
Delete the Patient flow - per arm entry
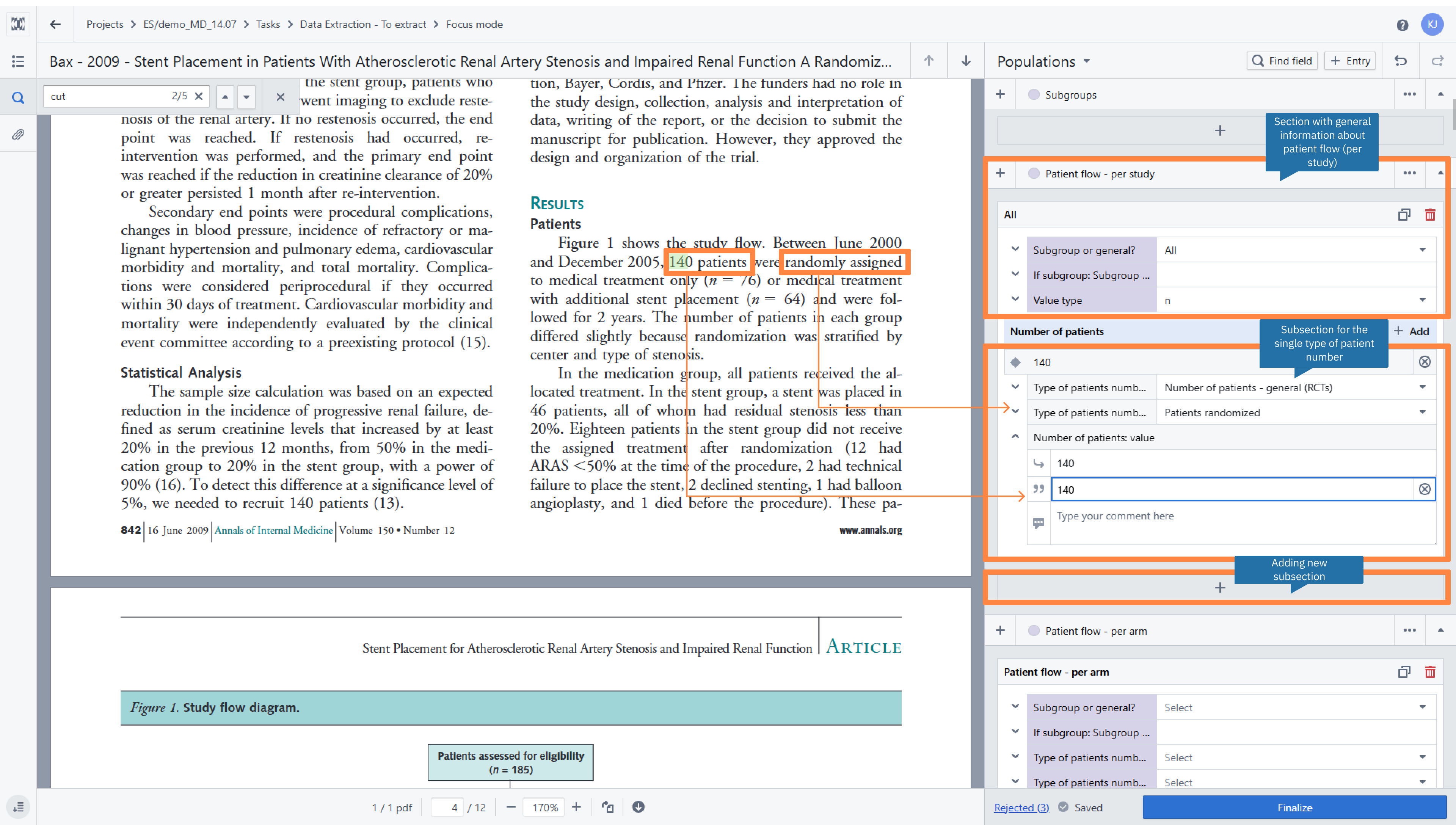(1430, 672)
